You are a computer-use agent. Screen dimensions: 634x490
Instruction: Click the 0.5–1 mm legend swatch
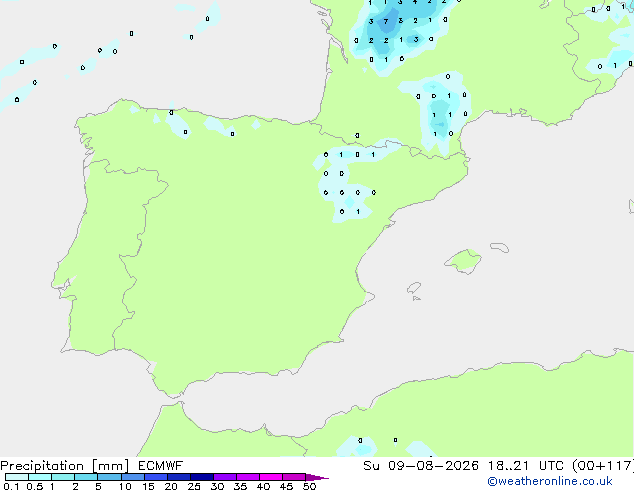[40, 477]
